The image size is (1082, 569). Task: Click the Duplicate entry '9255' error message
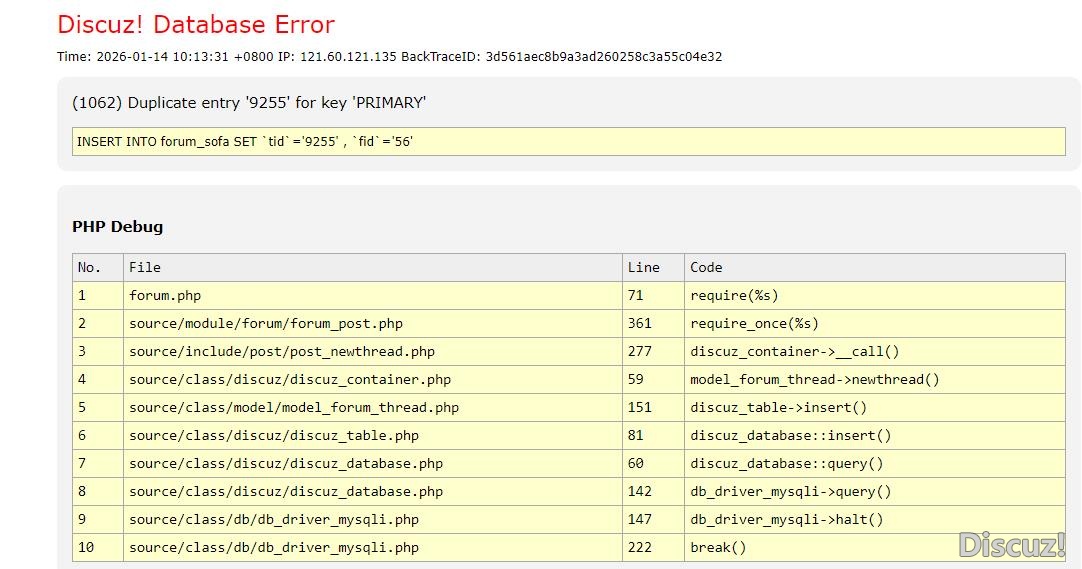(x=249, y=103)
